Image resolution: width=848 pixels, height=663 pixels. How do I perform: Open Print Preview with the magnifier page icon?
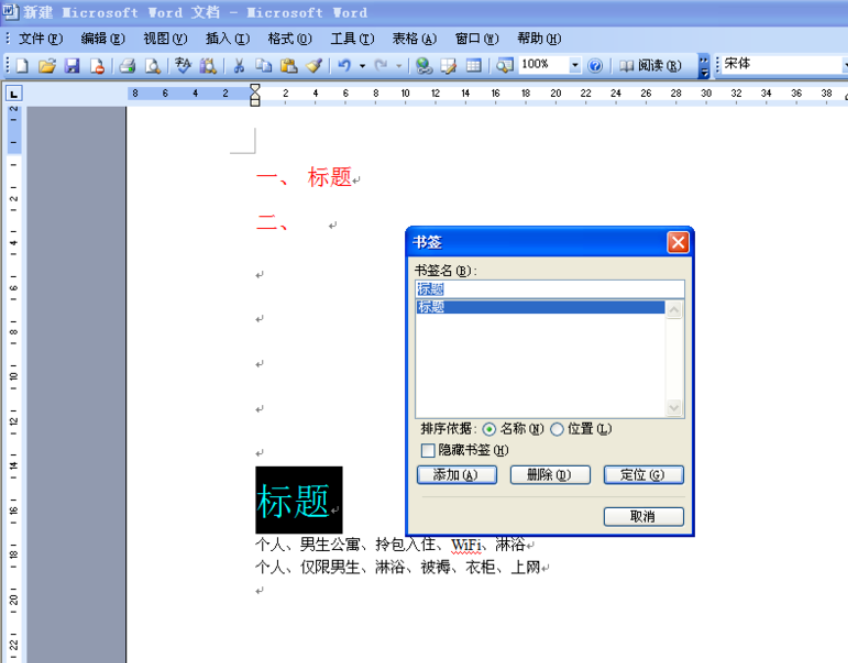153,66
